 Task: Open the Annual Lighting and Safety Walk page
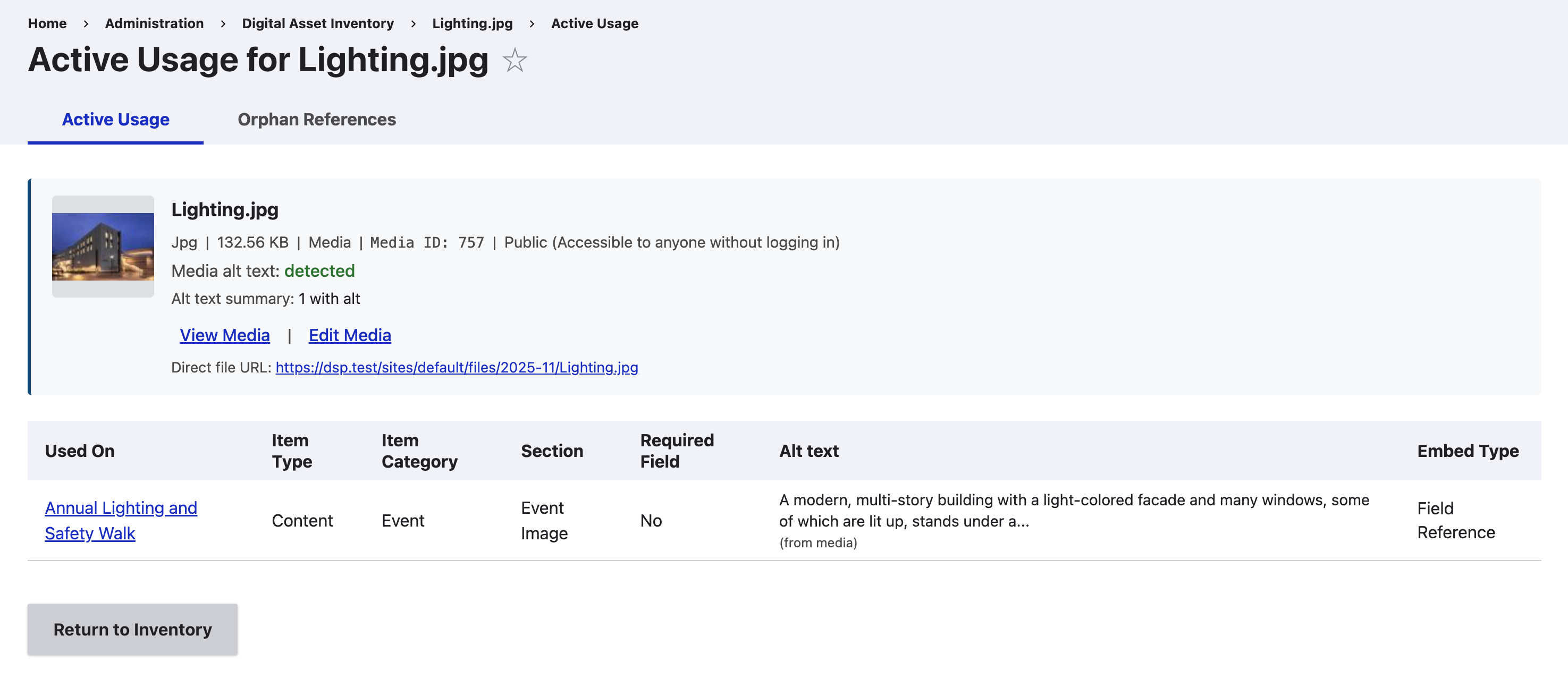coord(121,520)
